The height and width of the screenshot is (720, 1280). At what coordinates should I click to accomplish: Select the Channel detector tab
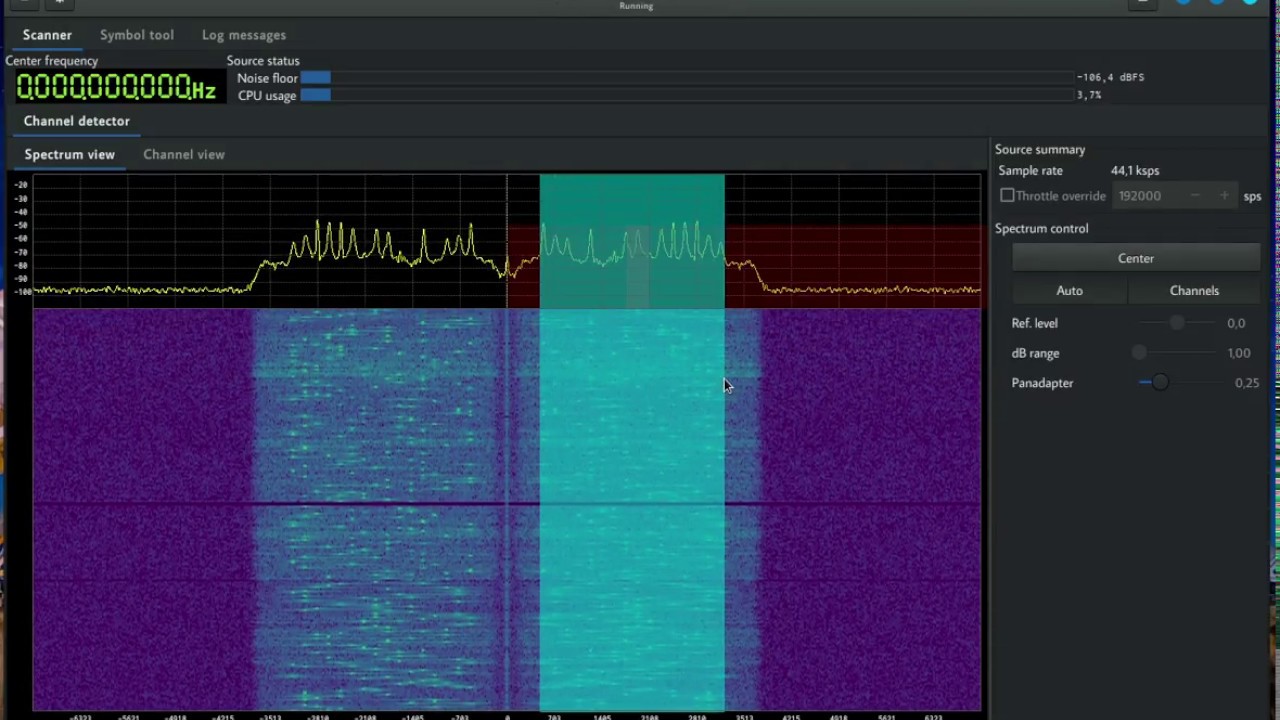pyautogui.click(x=77, y=121)
